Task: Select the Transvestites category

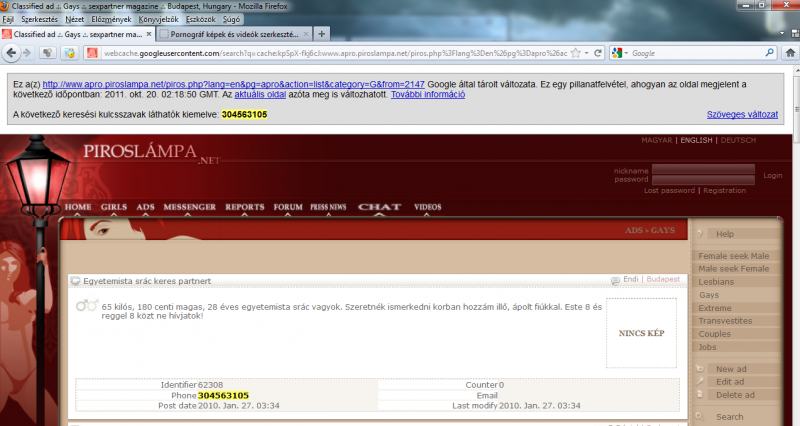Action: [725, 321]
